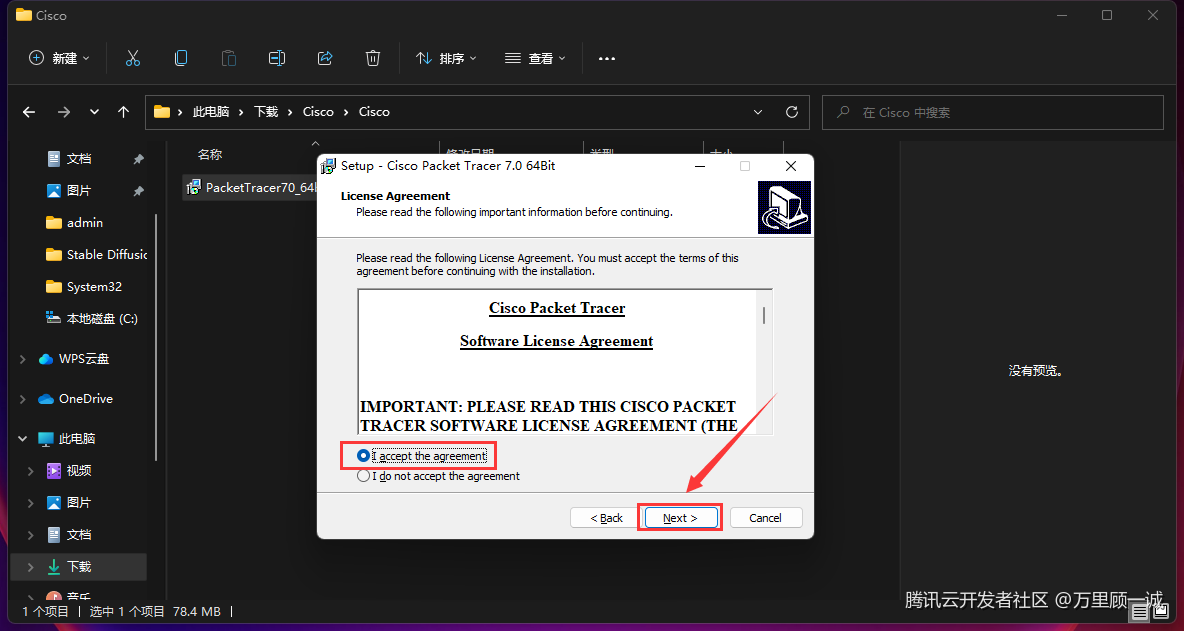Select 'I do not accept the agreement' option

(363, 476)
